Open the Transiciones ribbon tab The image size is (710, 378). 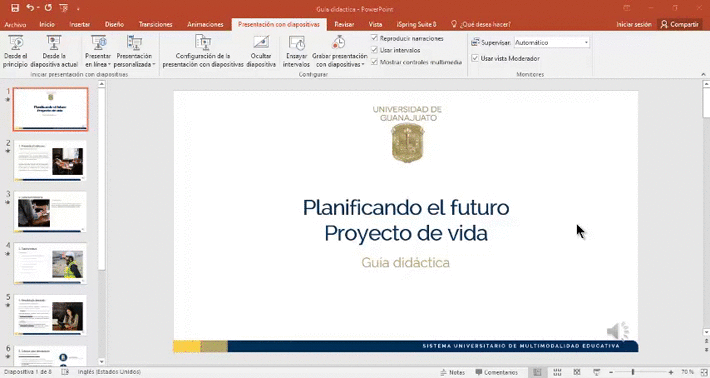(x=155, y=24)
